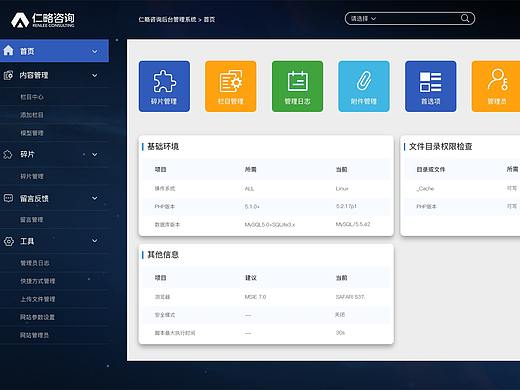Open 添加栏目 in the sidebar
The width and height of the screenshot is (520, 390).
coord(32,115)
